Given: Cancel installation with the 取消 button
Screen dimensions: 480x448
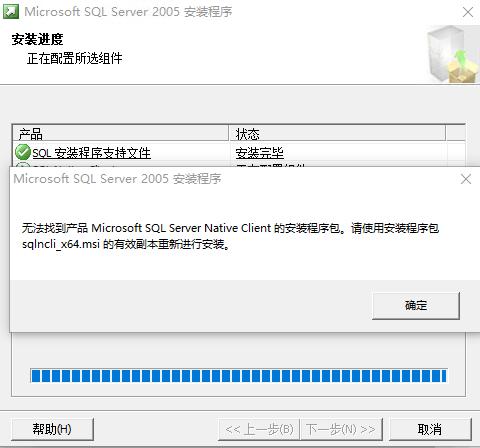Looking at the screenshot, I should click(x=430, y=429).
